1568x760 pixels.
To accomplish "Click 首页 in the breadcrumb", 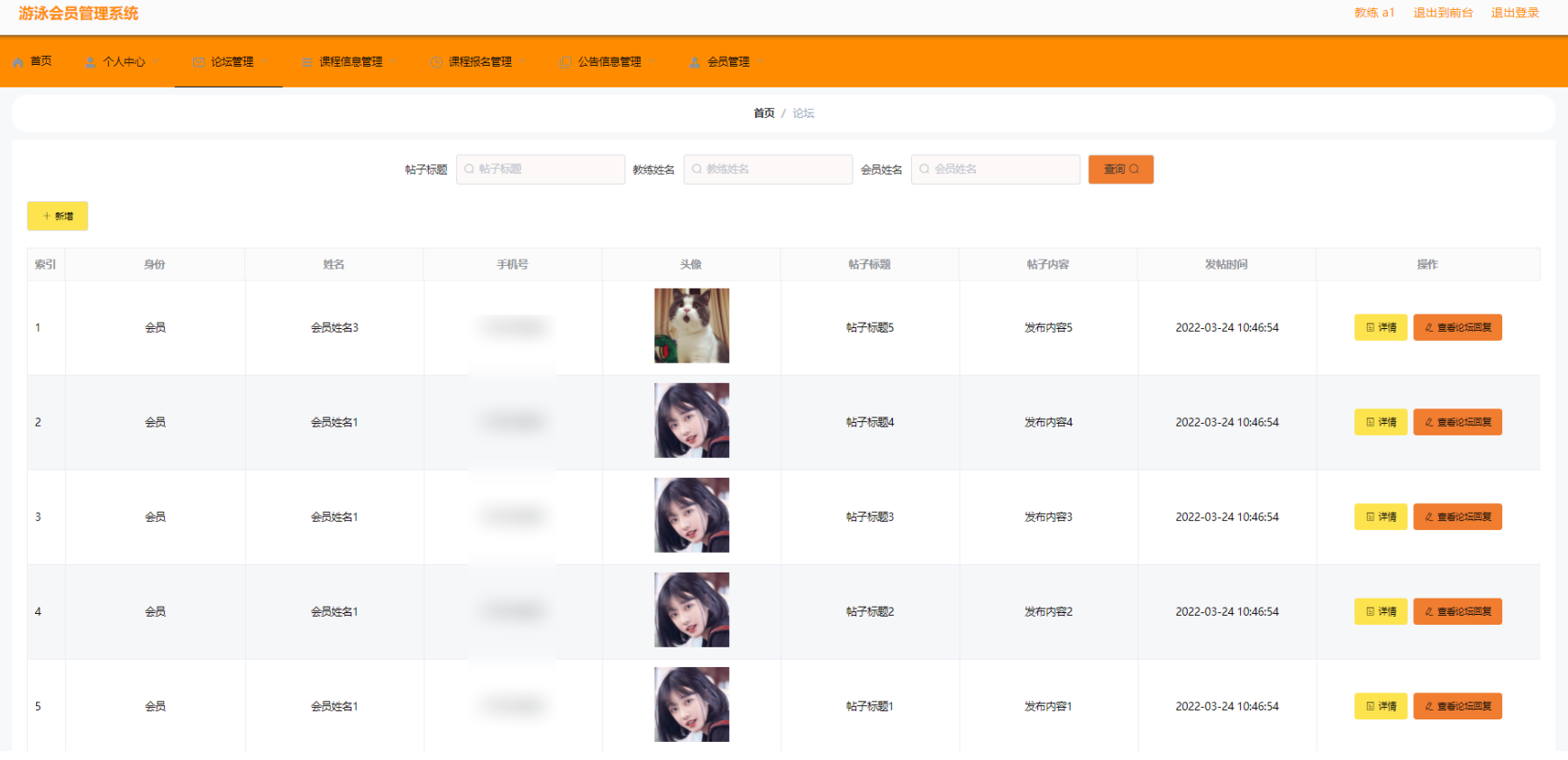I will point(764,114).
